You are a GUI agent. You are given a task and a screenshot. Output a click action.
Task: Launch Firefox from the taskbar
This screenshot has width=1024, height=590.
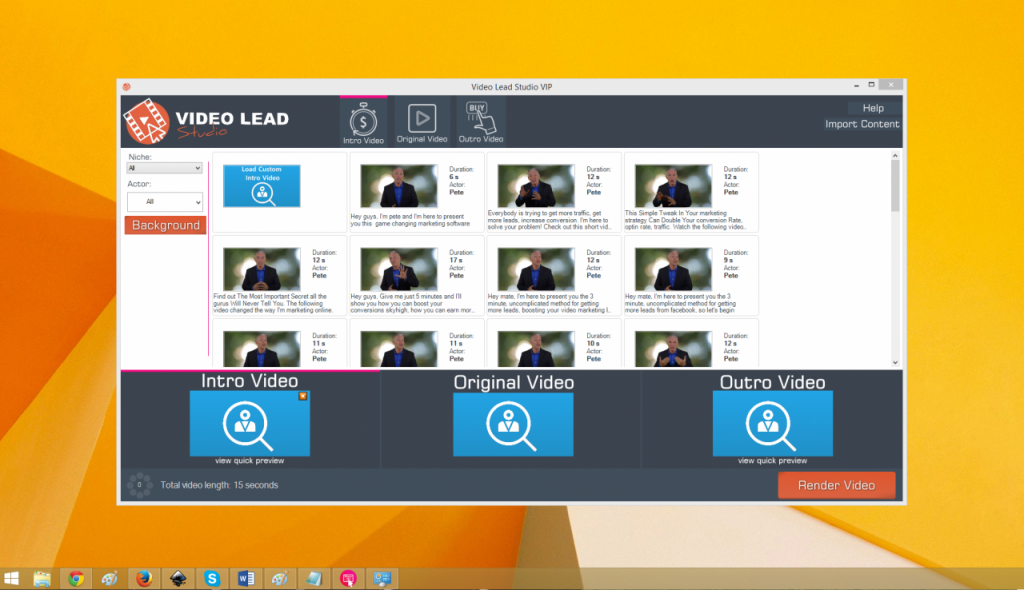143,578
